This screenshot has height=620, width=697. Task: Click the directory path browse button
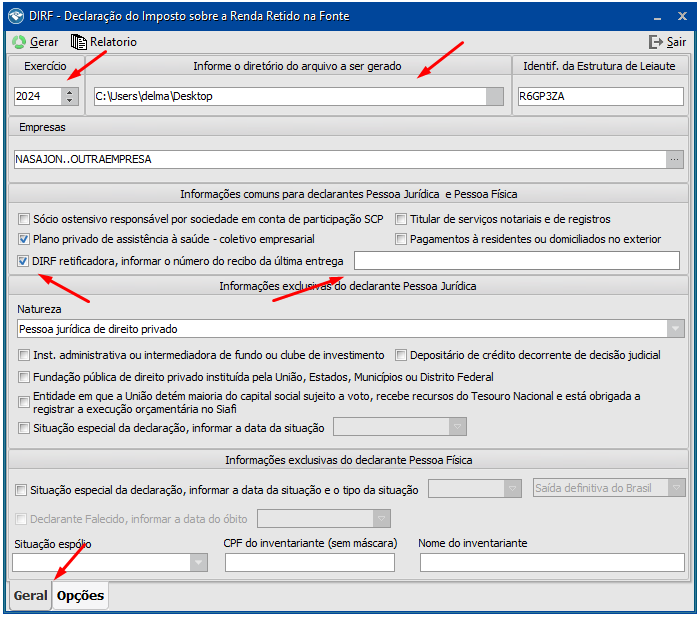tap(494, 97)
